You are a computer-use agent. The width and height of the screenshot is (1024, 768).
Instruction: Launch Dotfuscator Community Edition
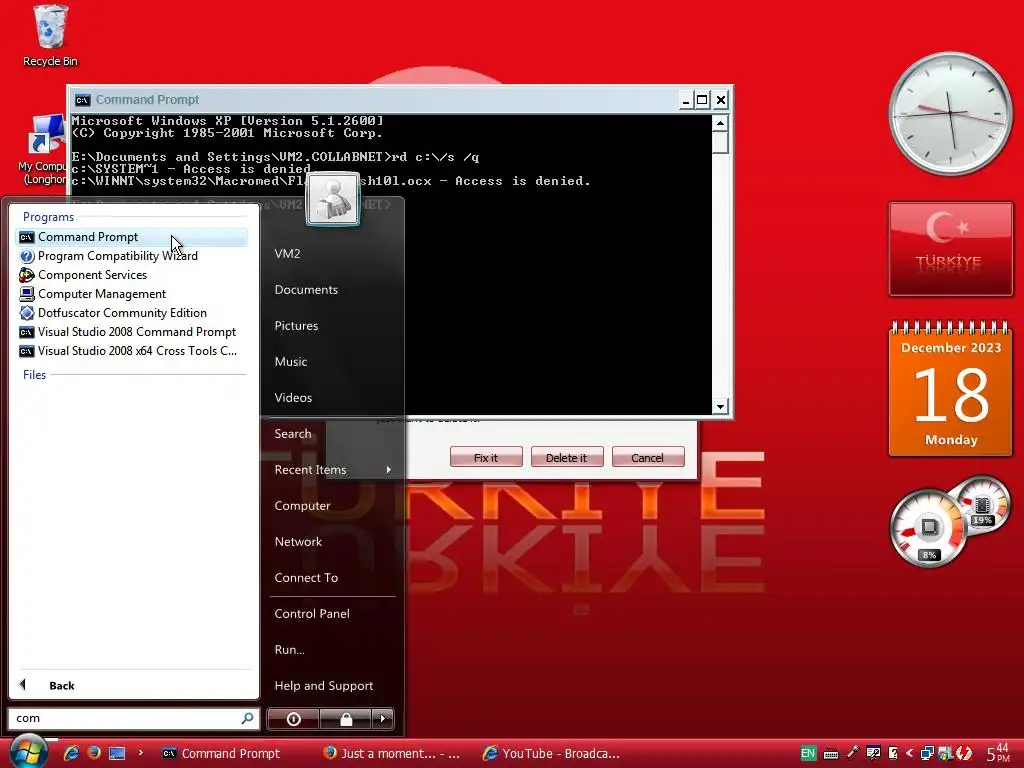tap(131, 313)
